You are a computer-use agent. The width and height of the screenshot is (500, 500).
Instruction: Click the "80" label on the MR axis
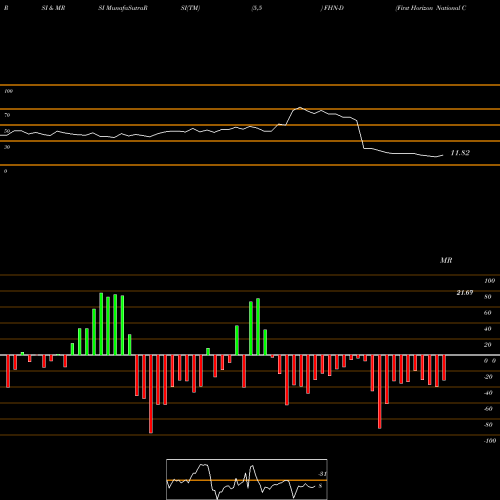[x=487, y=297]
